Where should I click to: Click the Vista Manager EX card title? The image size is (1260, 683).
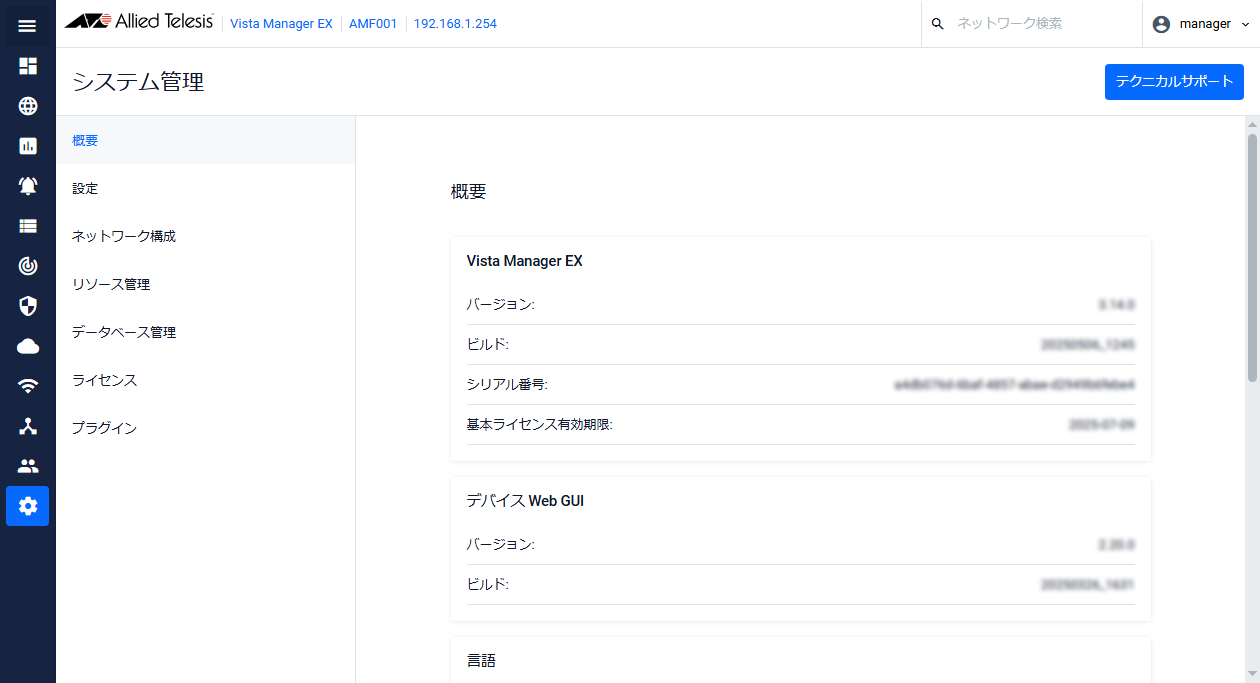point(524,261)
